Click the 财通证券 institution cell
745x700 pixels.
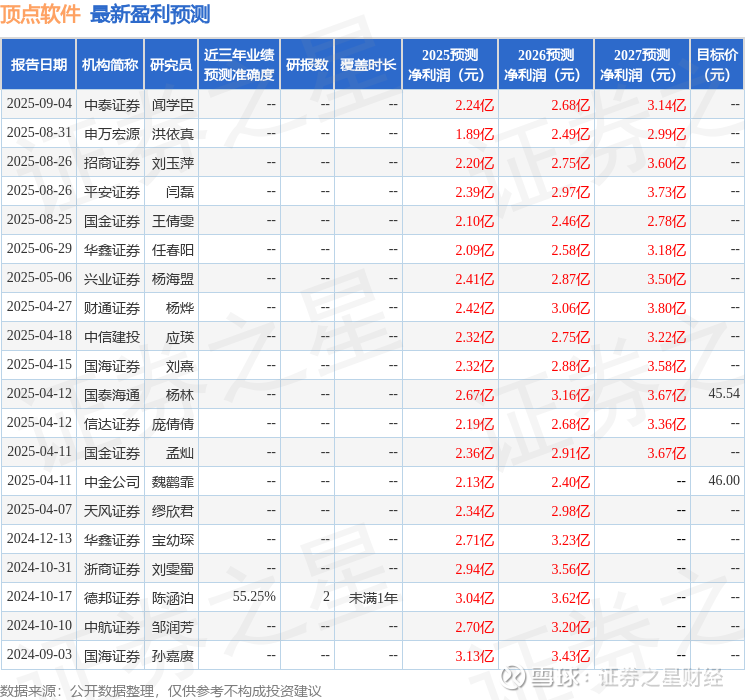point(112,308)
